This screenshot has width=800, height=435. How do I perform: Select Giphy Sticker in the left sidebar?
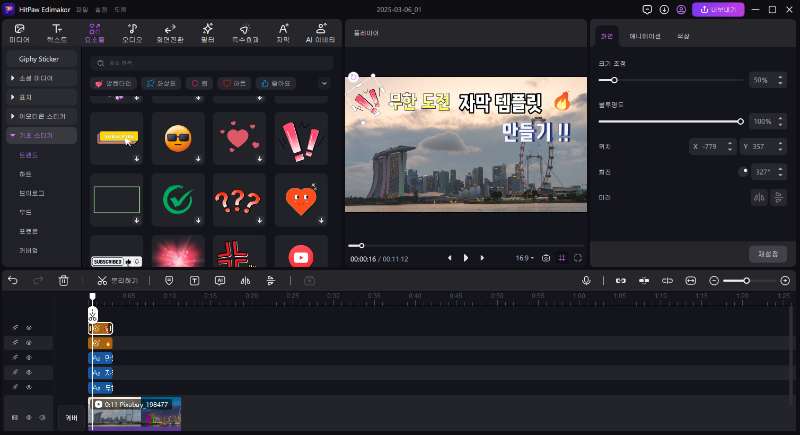click(39, 59)
